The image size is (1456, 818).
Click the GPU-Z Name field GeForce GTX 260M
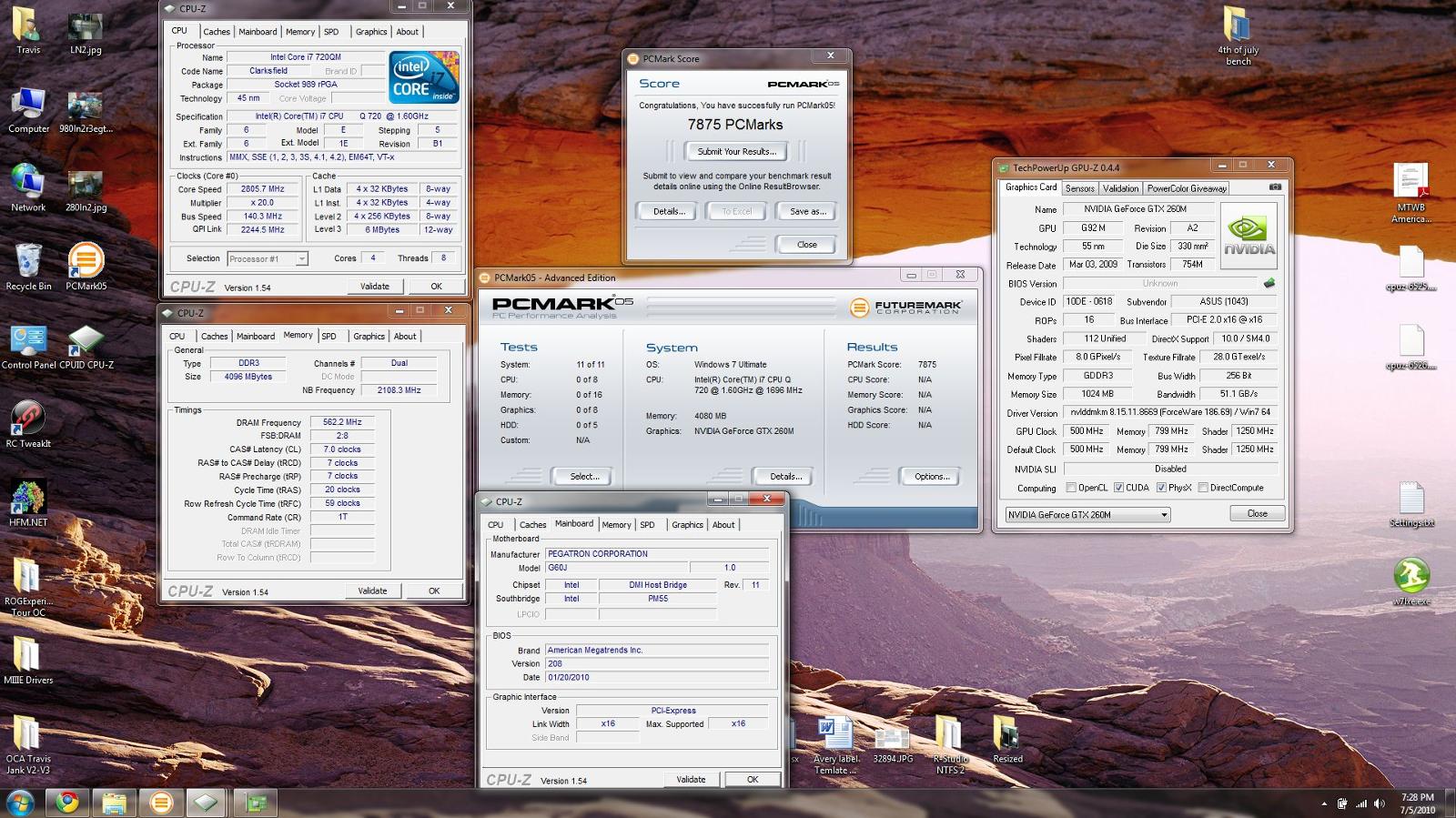click(1136, 209)
